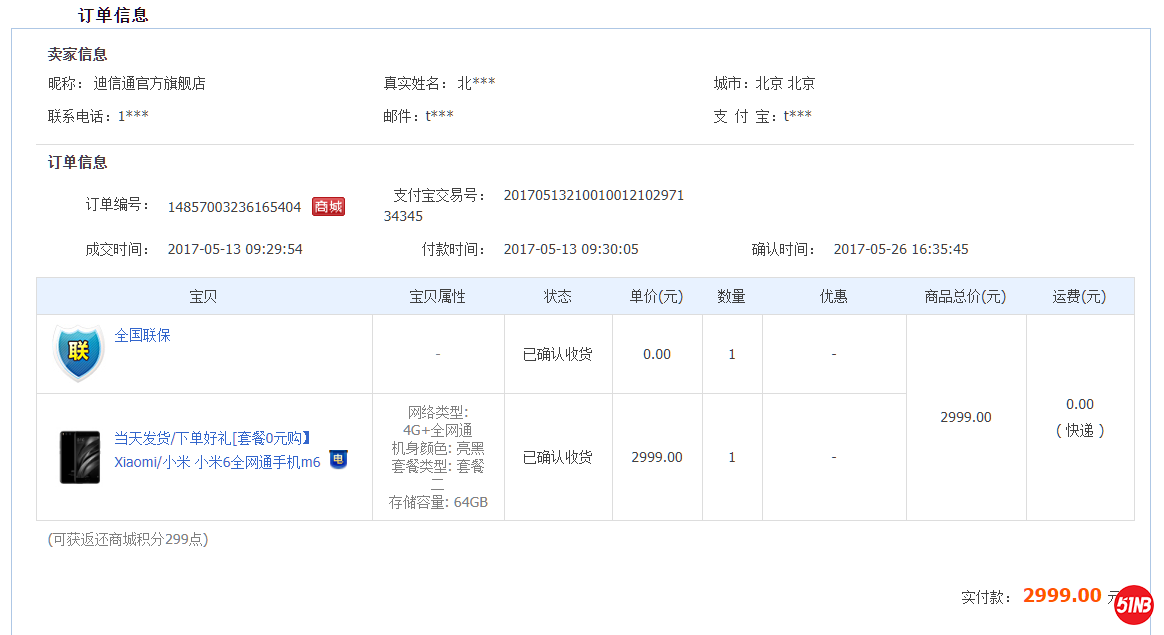Open the 全国联保 product link
Screen dimensions: 1164x635
coord(142,335)
